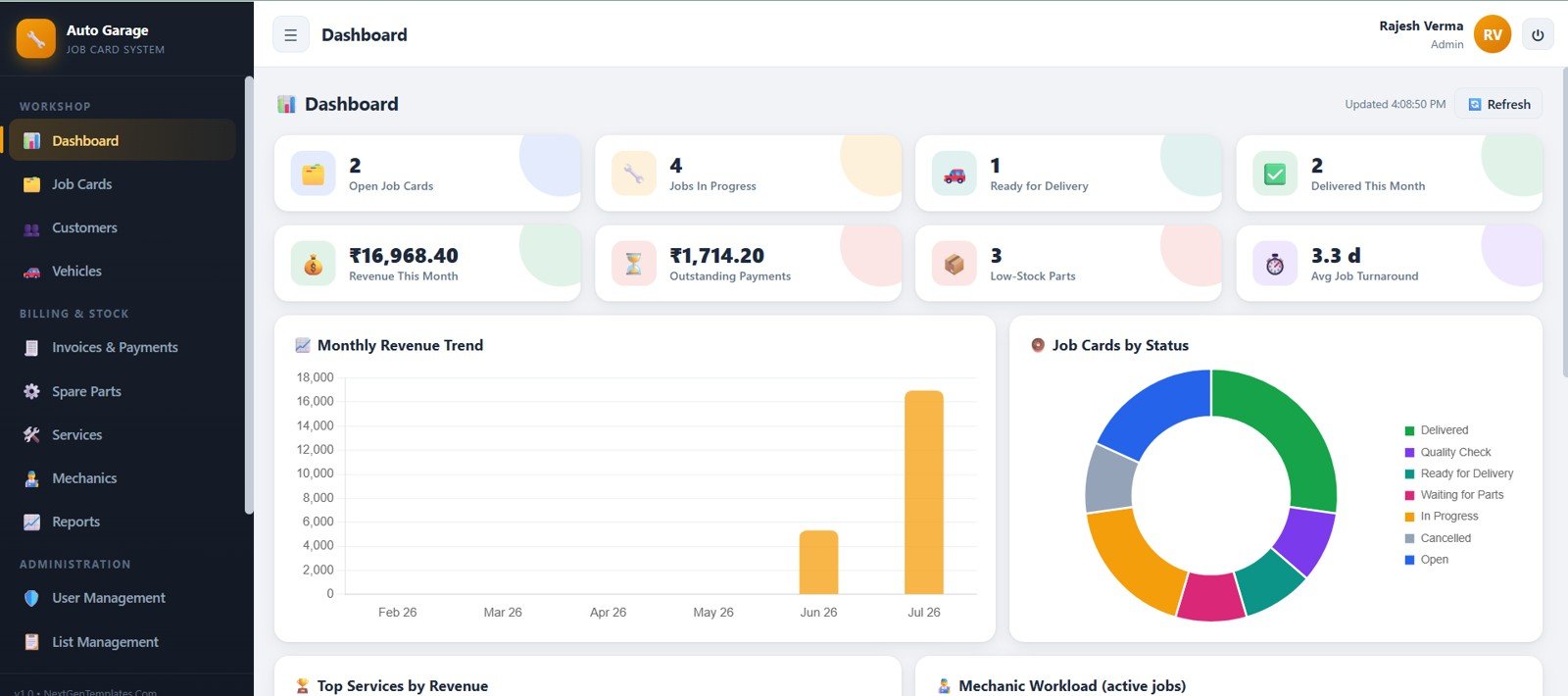The height and width of the screenshot is (696, 1568).
Task: Click the Low-Stock Parts box icon
Action: click(954, 264)
